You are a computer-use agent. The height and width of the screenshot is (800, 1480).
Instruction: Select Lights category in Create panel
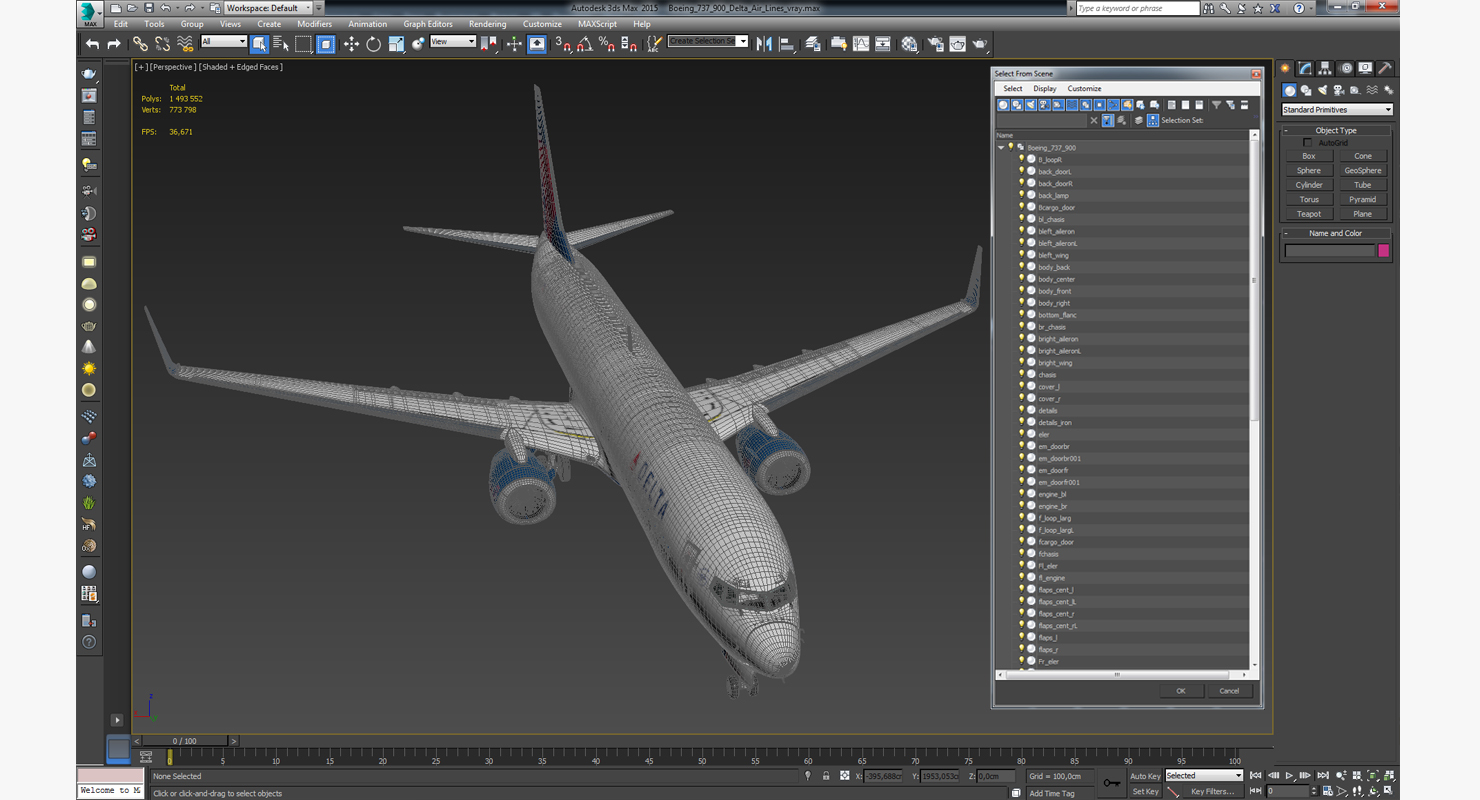(x=1322, y=90)
